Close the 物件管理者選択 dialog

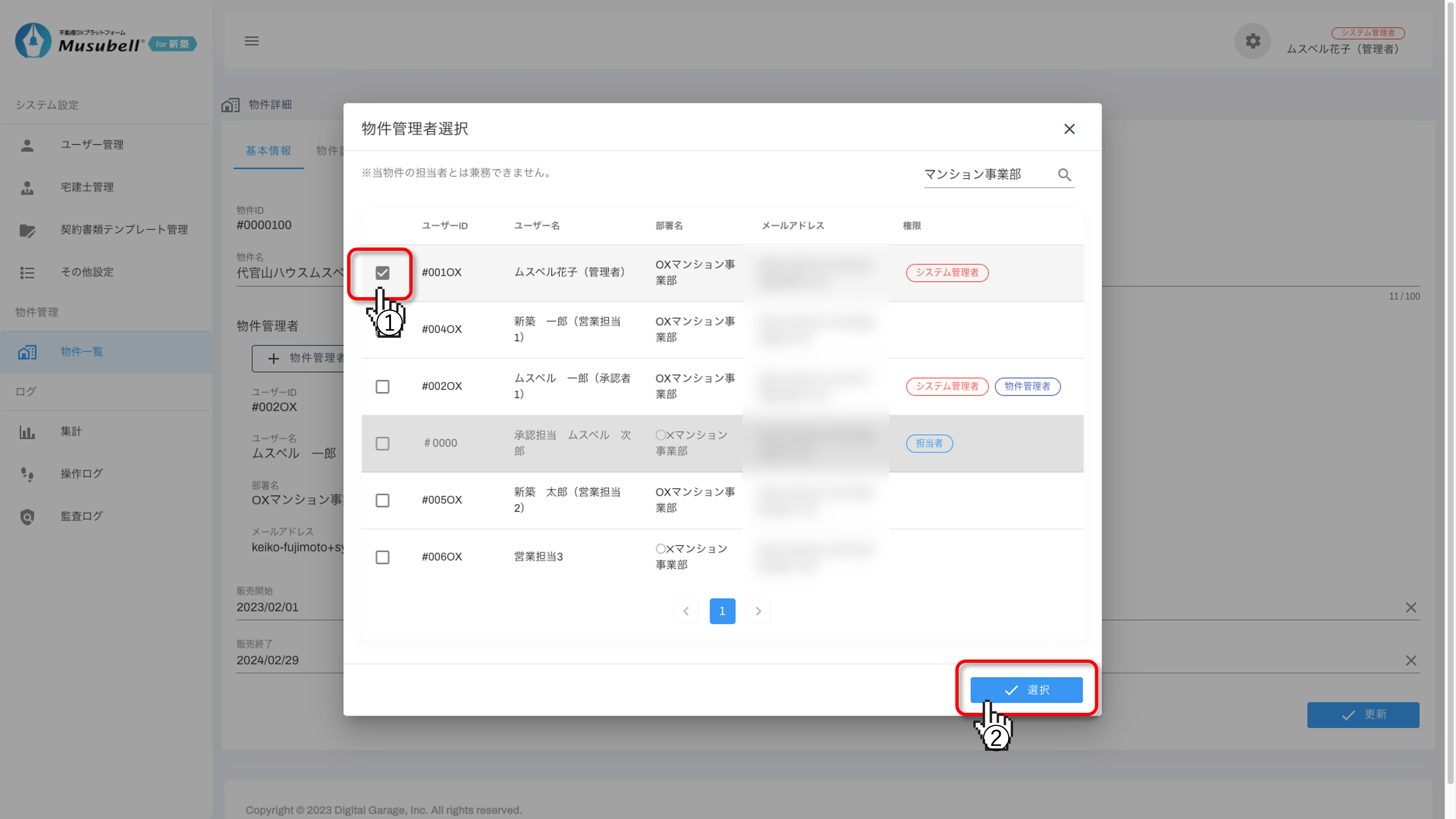[1069, 129]
